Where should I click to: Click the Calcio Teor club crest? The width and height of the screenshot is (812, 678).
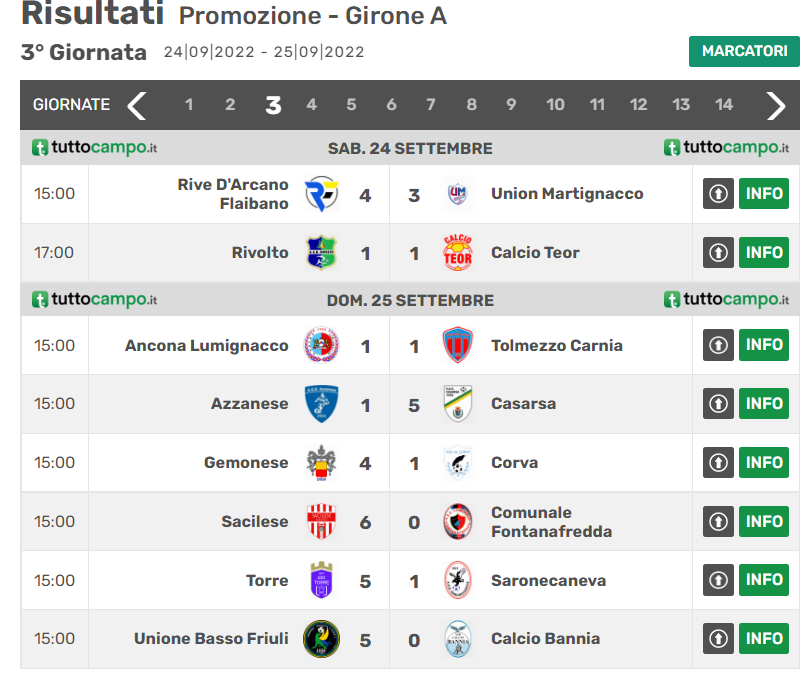(457, 253)
